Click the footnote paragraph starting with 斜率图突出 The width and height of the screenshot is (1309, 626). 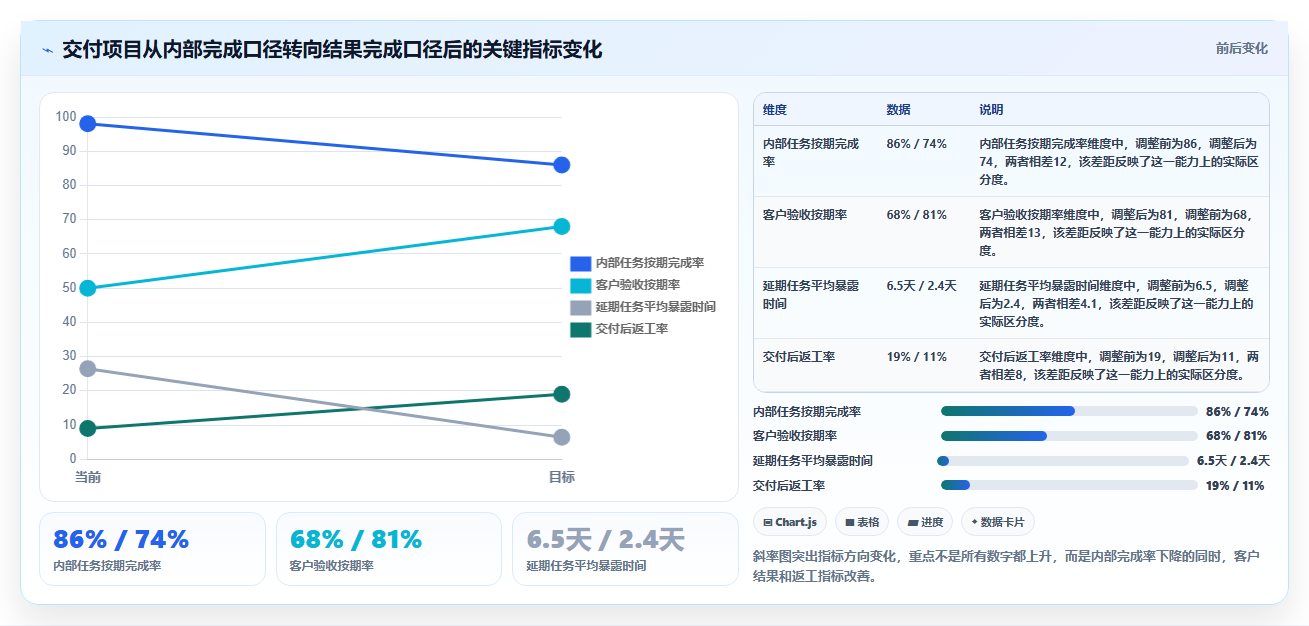tap(1010, 565)
